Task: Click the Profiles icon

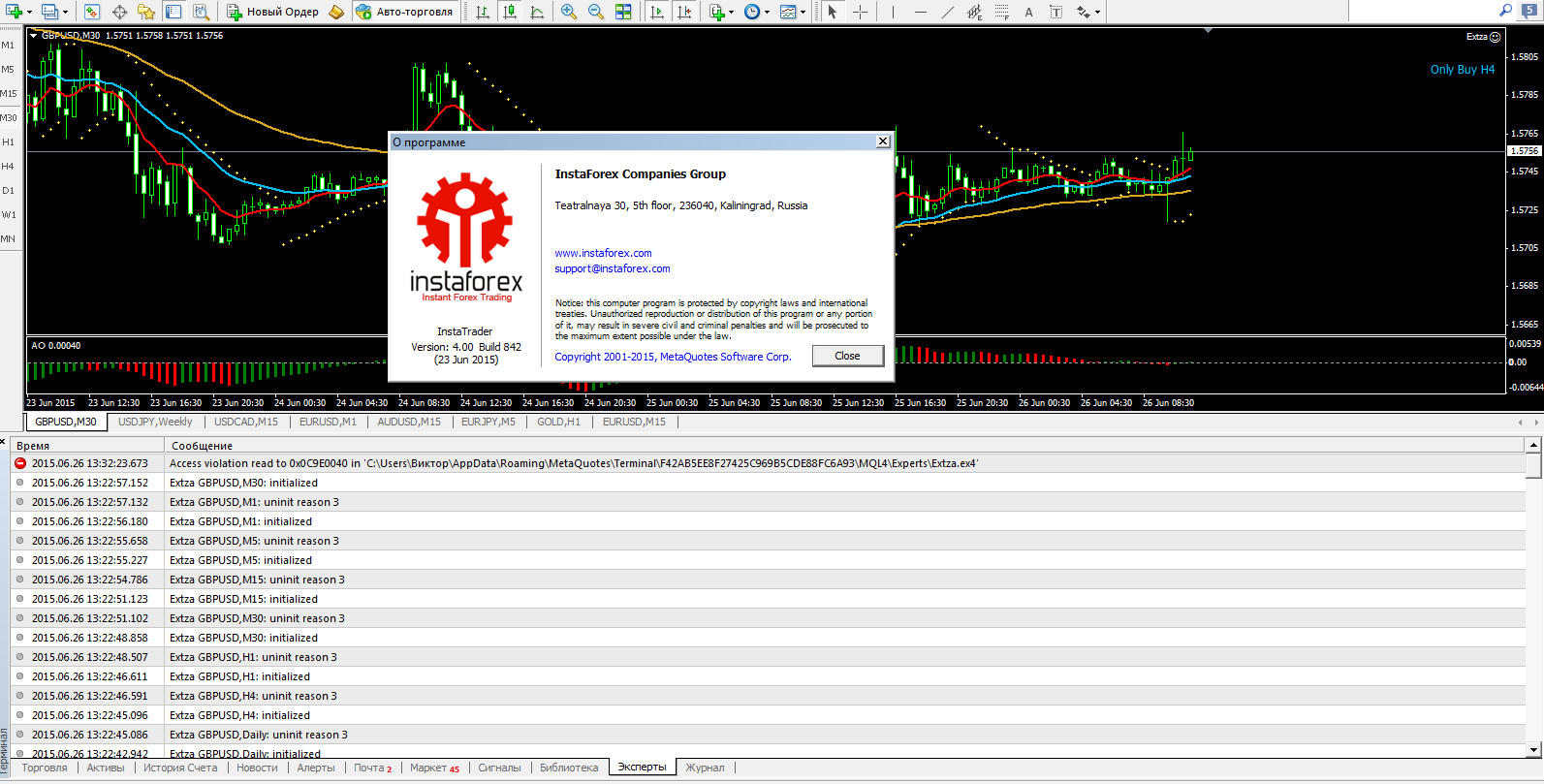Action: (48, 12)
